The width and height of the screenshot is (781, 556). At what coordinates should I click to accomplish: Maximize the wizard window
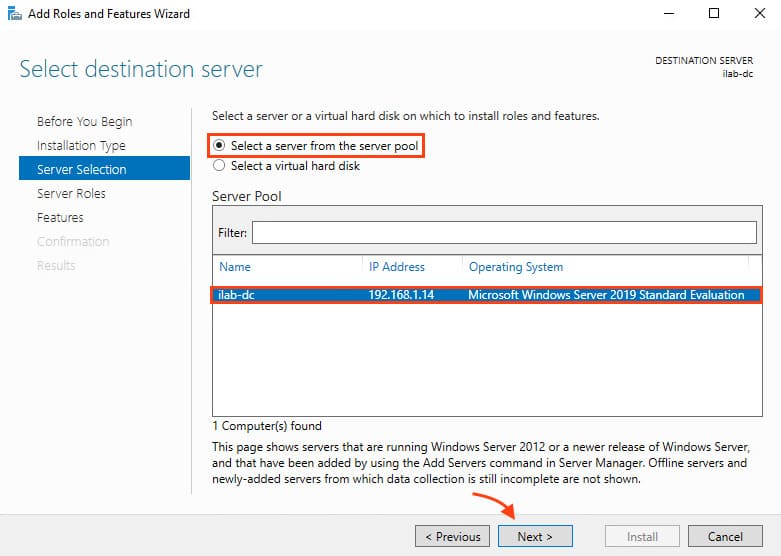(x=714, y=14)
